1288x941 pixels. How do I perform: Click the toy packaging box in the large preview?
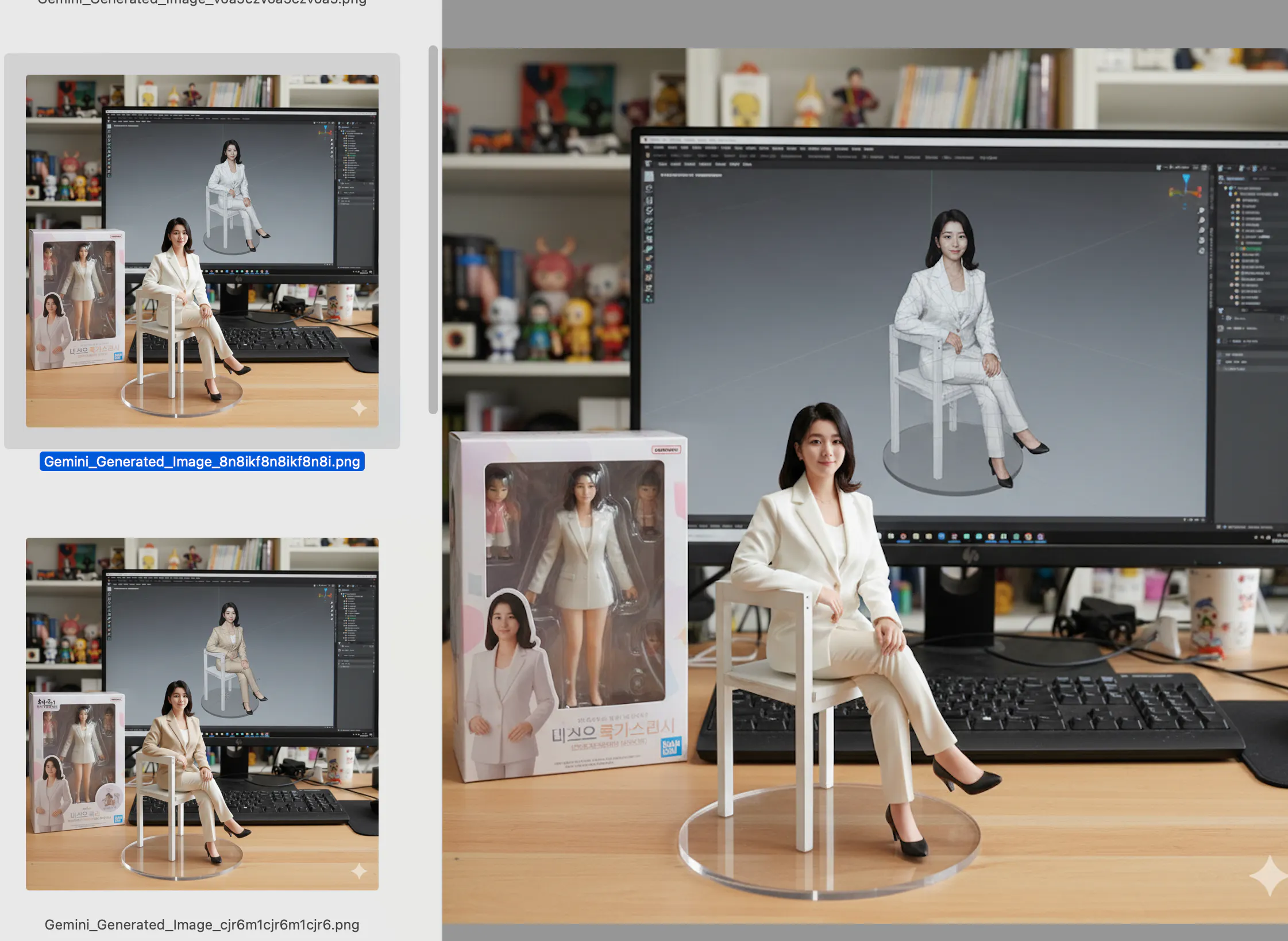point(569,603)
